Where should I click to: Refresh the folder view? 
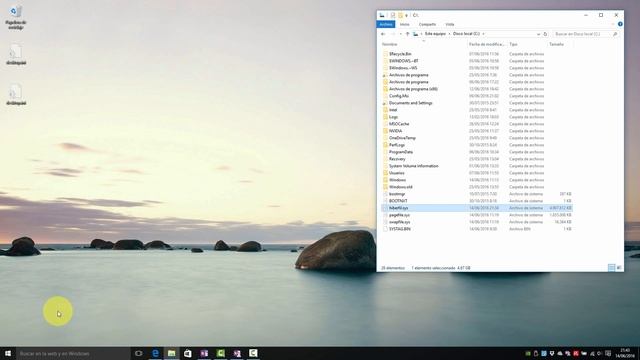pos(545,34)
